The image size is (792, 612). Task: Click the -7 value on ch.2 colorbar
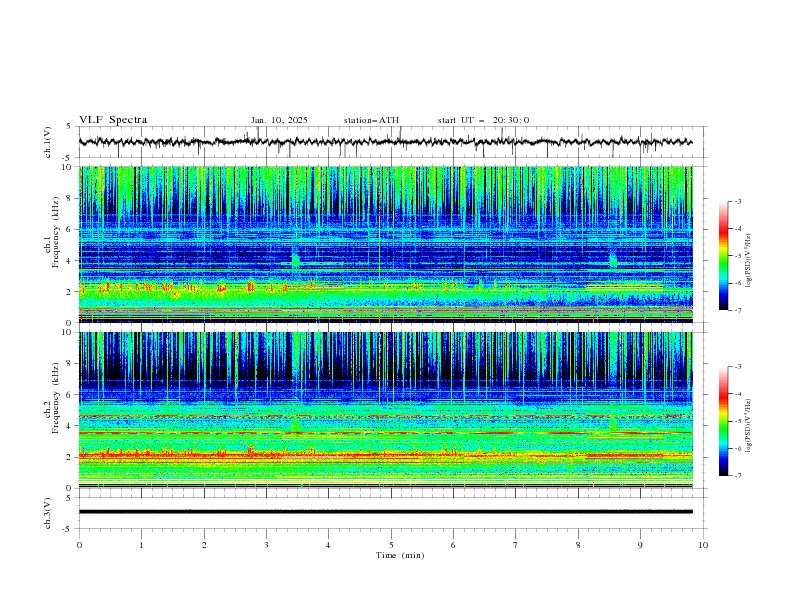pos(737,475)
